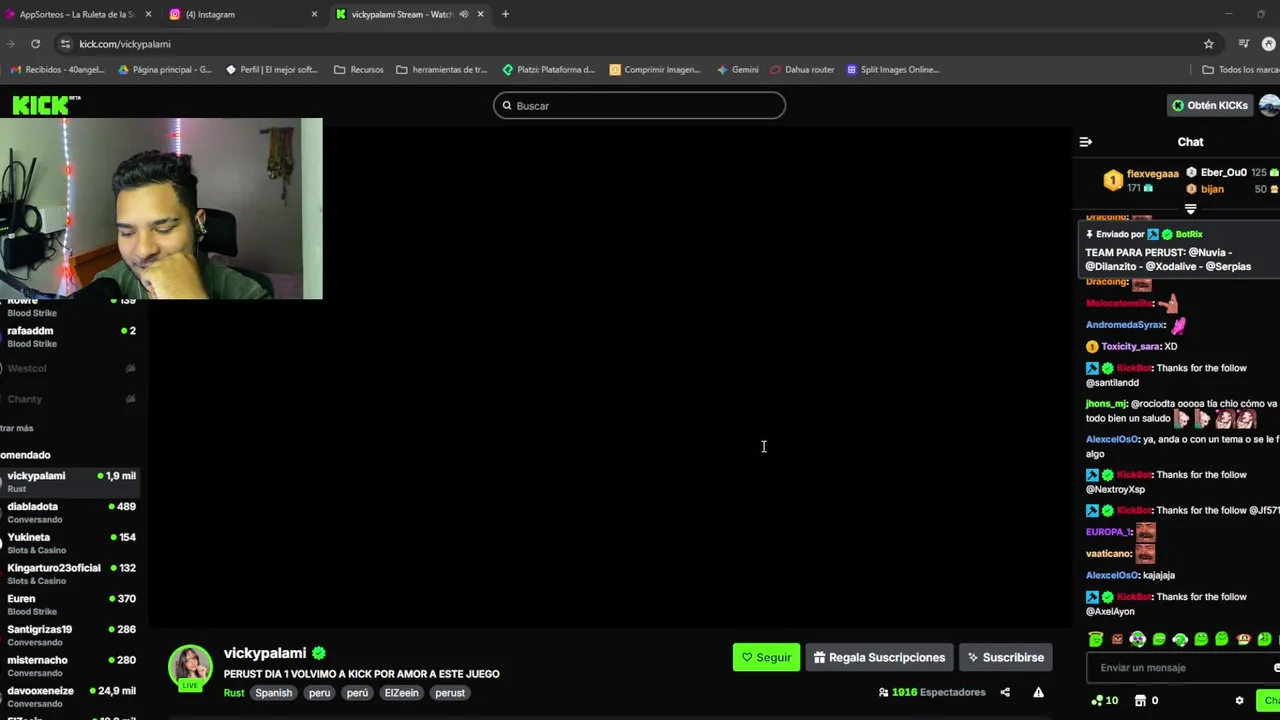This screenshot has width=1280, height=720.
Task: Close the Instagram tab
Action: tap(314, 14)
